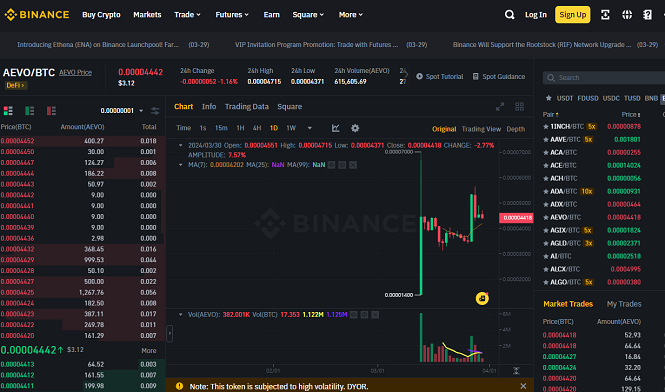This screenshot has width=665, height=392.
Task: Filter pairs by USDT market
Action: (x=564, y=98)
